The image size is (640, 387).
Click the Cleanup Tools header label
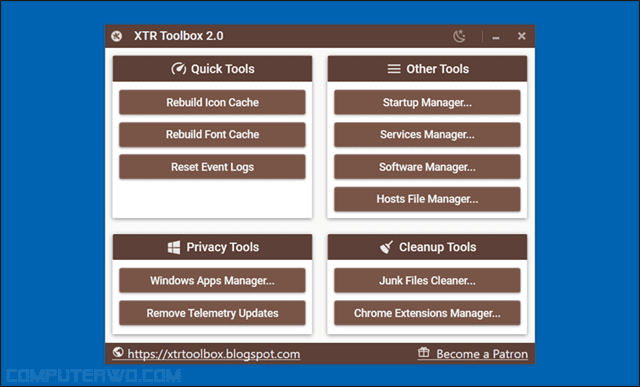pos(438,247)
